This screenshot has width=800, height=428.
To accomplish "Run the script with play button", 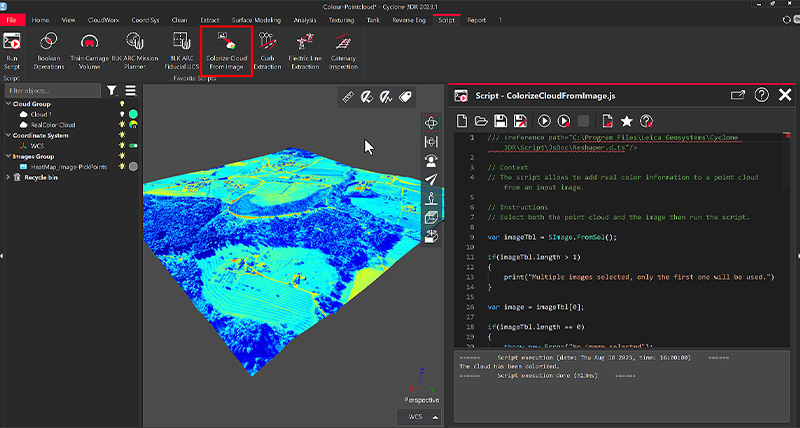I will click(544, 121).
